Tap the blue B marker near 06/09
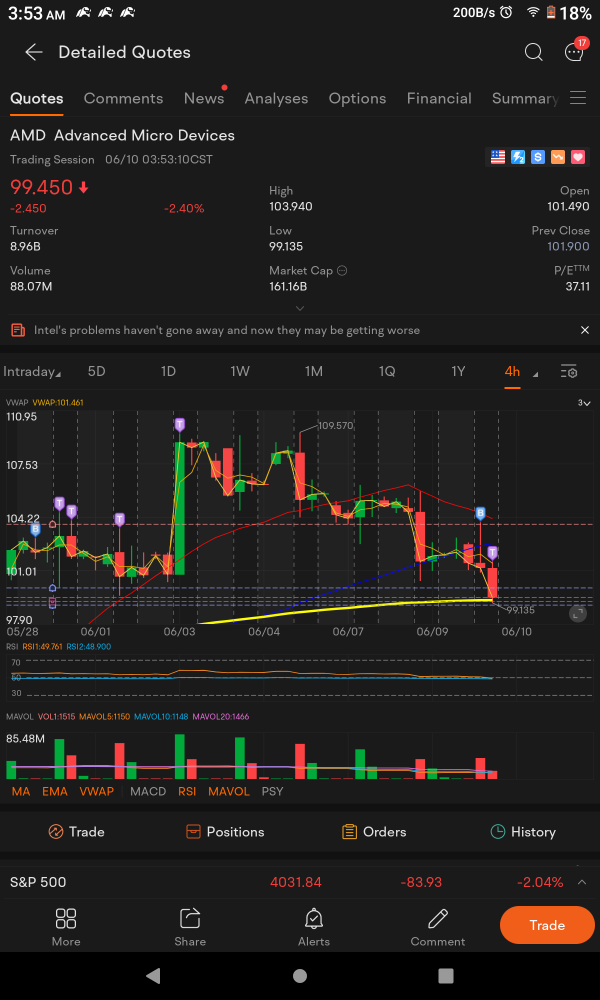The image size is (600, 1000). point(481,513)
